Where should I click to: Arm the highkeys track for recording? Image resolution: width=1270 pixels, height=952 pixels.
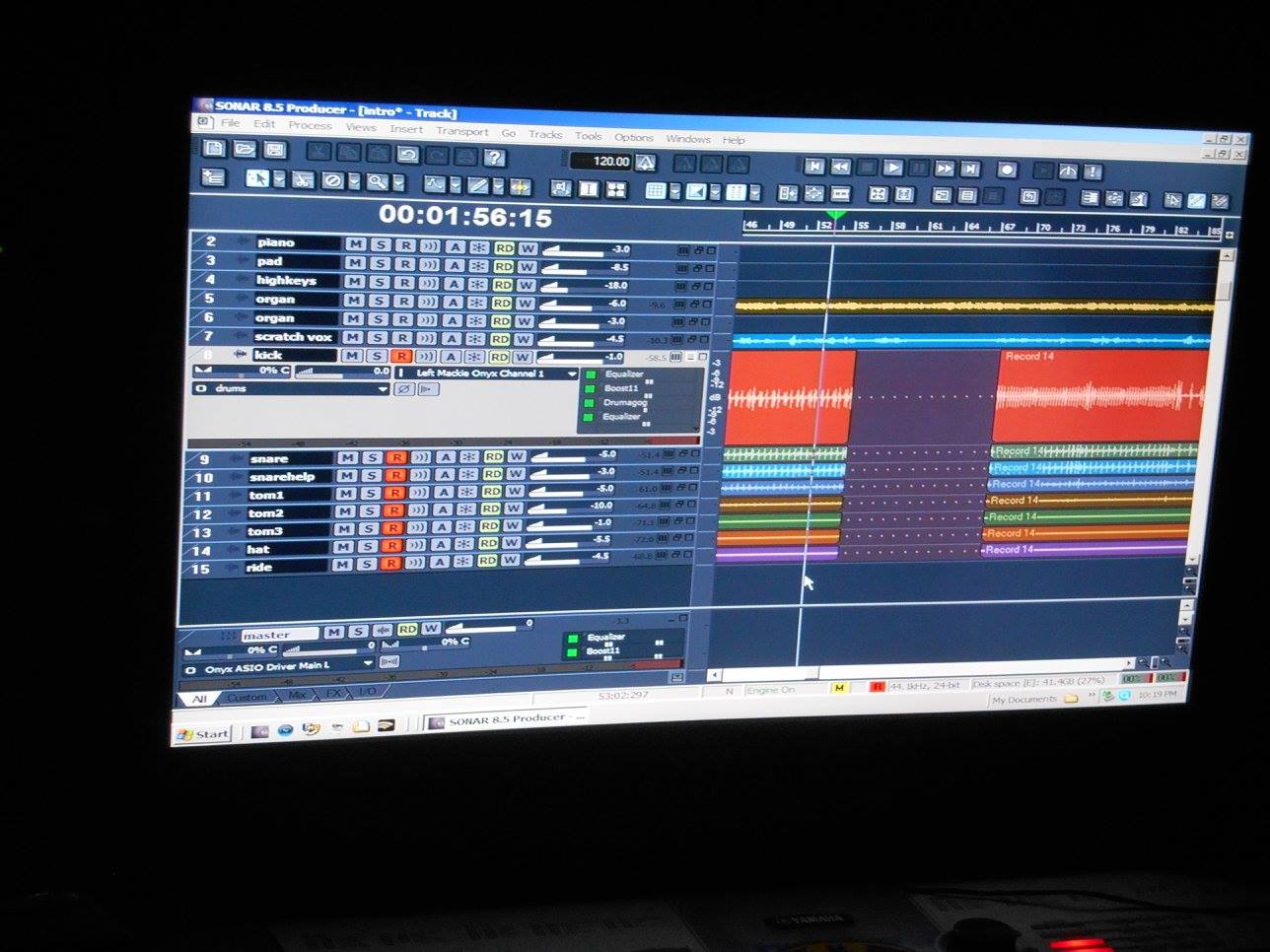coord(404,282)
